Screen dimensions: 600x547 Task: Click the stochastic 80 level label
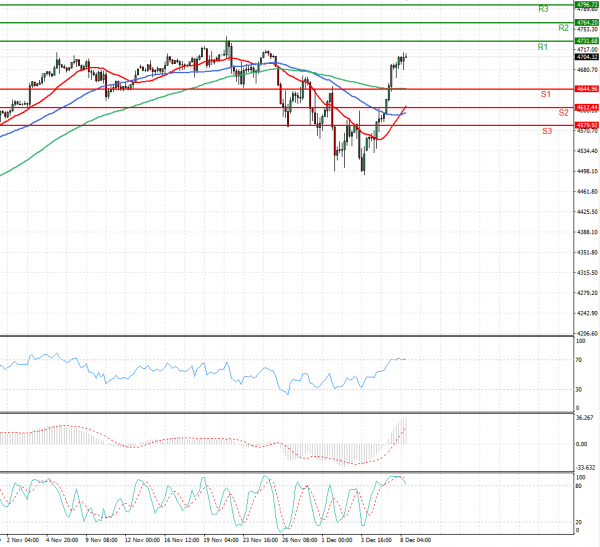coord(579,486)
